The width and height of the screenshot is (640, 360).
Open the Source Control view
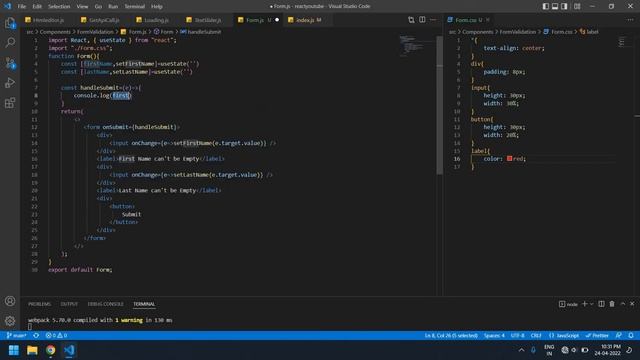(x=10, y=62)
